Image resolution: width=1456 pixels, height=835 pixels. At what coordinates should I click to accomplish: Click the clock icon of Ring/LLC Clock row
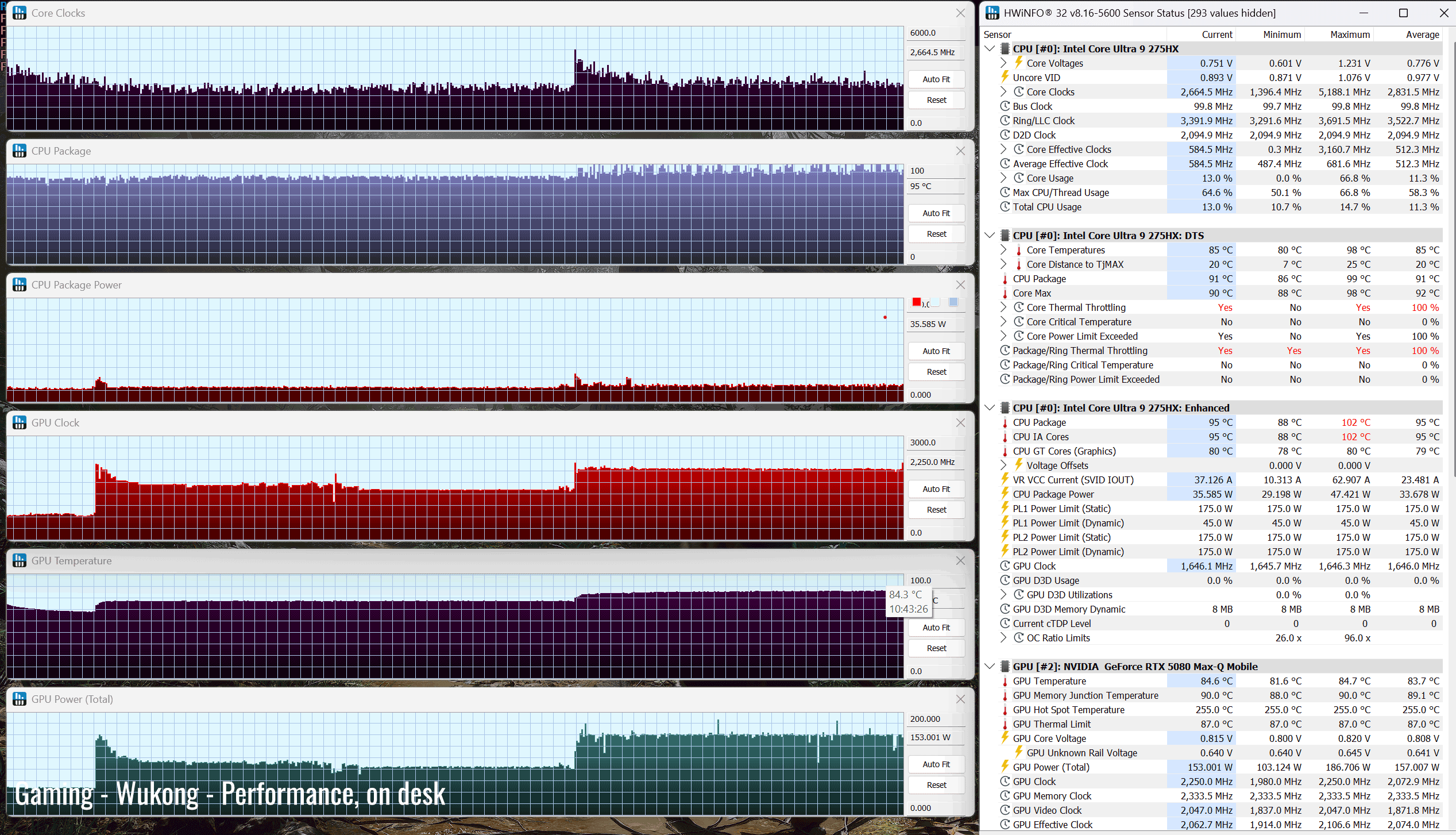pyautogui.click(x=1005, y=121)
